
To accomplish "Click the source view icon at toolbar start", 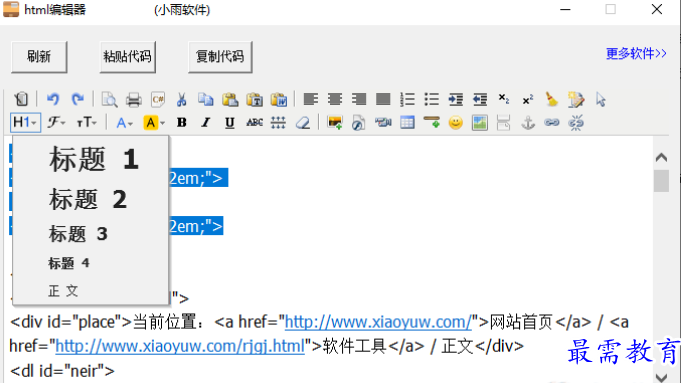I will [21, 99].
